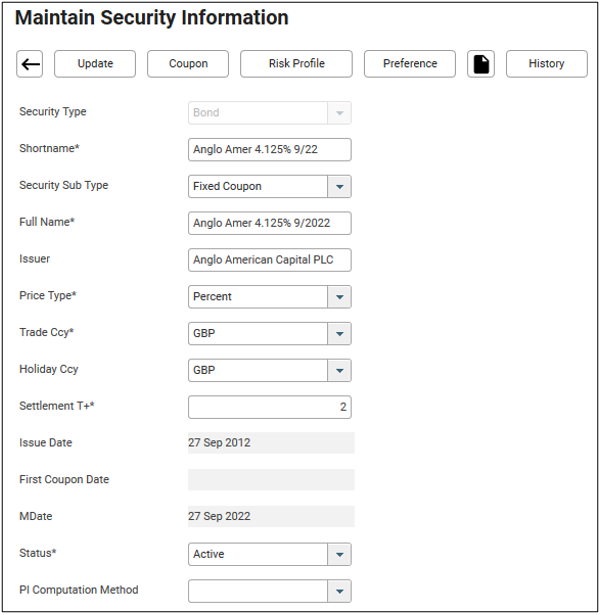Open the PI Computation Method dropdown
The height and width of the screenshot is (615, 601).
(339, 591)
